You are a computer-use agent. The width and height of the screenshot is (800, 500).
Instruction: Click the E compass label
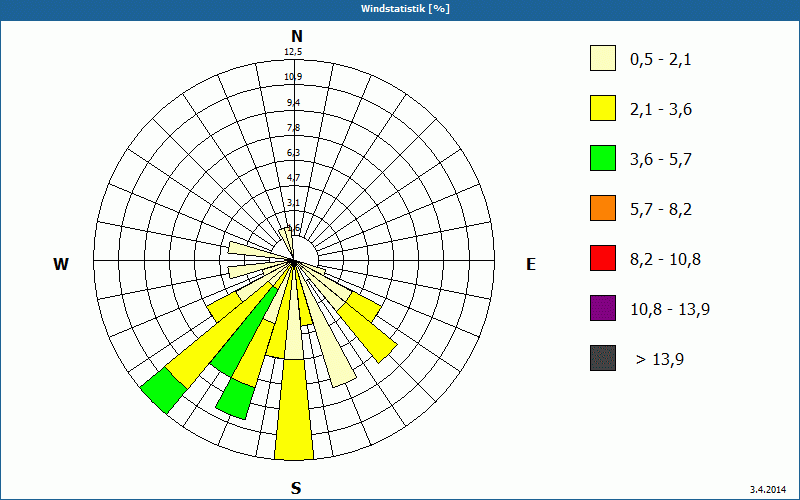531,264
